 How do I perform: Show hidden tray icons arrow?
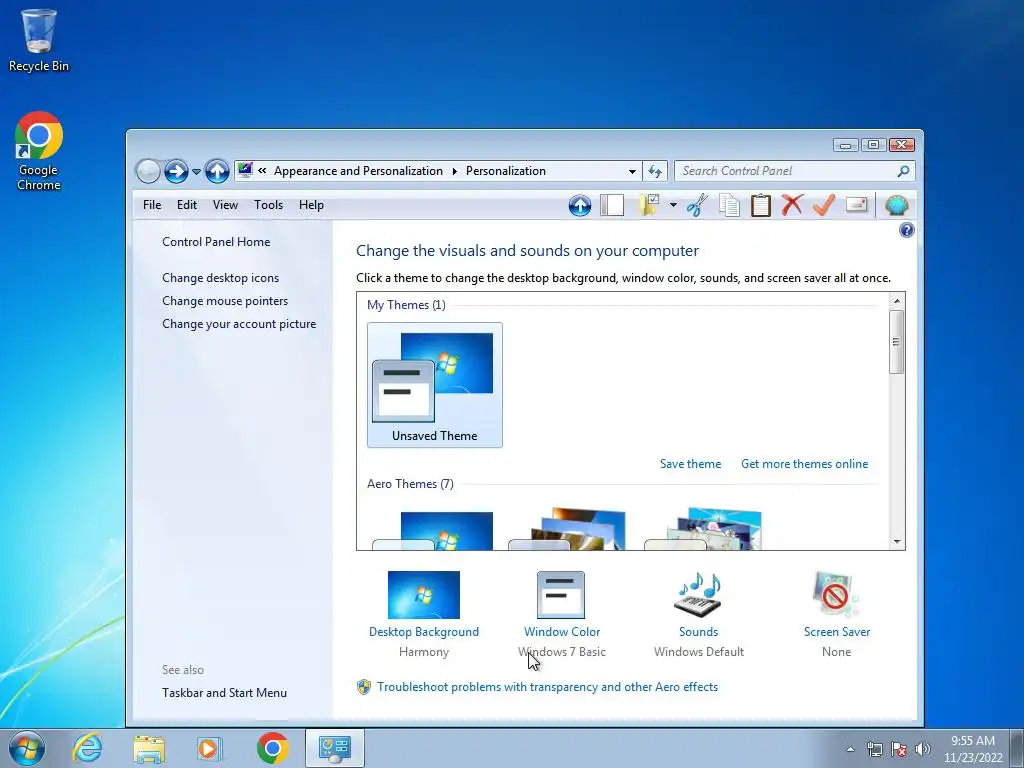point(850,749)
